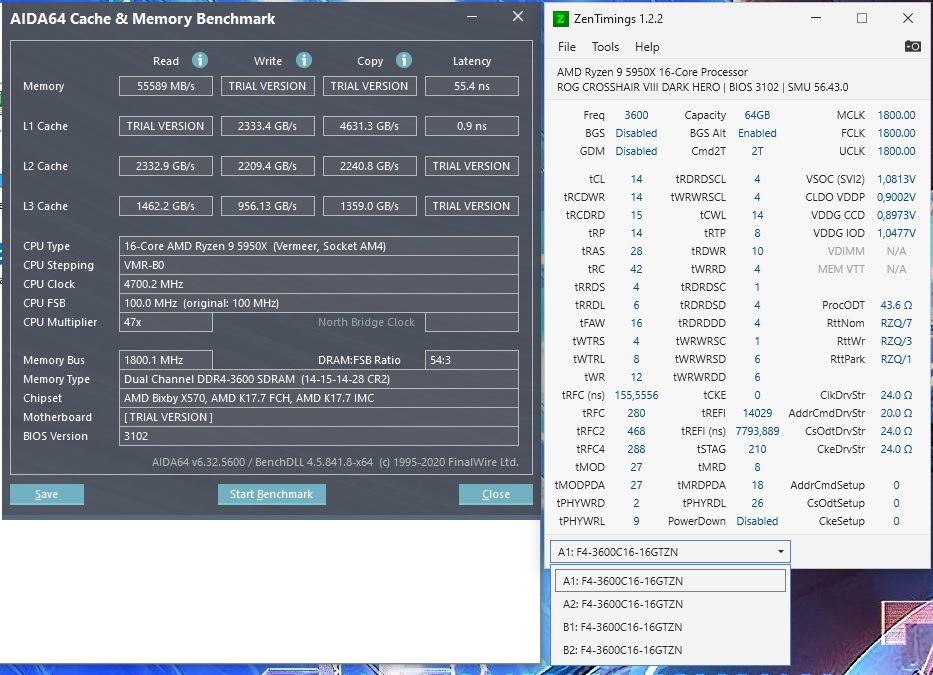Click the GDM Disabled value
933x675 pixels.
(636, 151)
